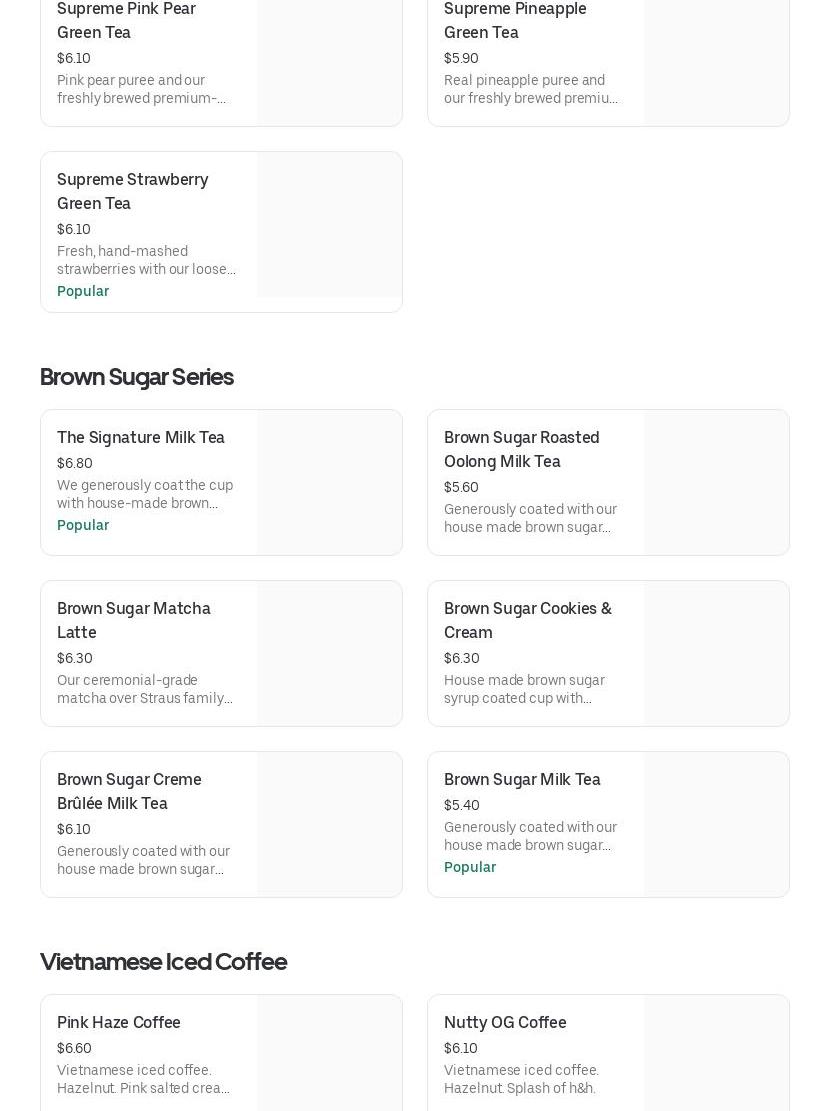This screenshot has width=824, height=1111.
Task: Select Nutty OG Coffee item title
Action: (505, 1022)
